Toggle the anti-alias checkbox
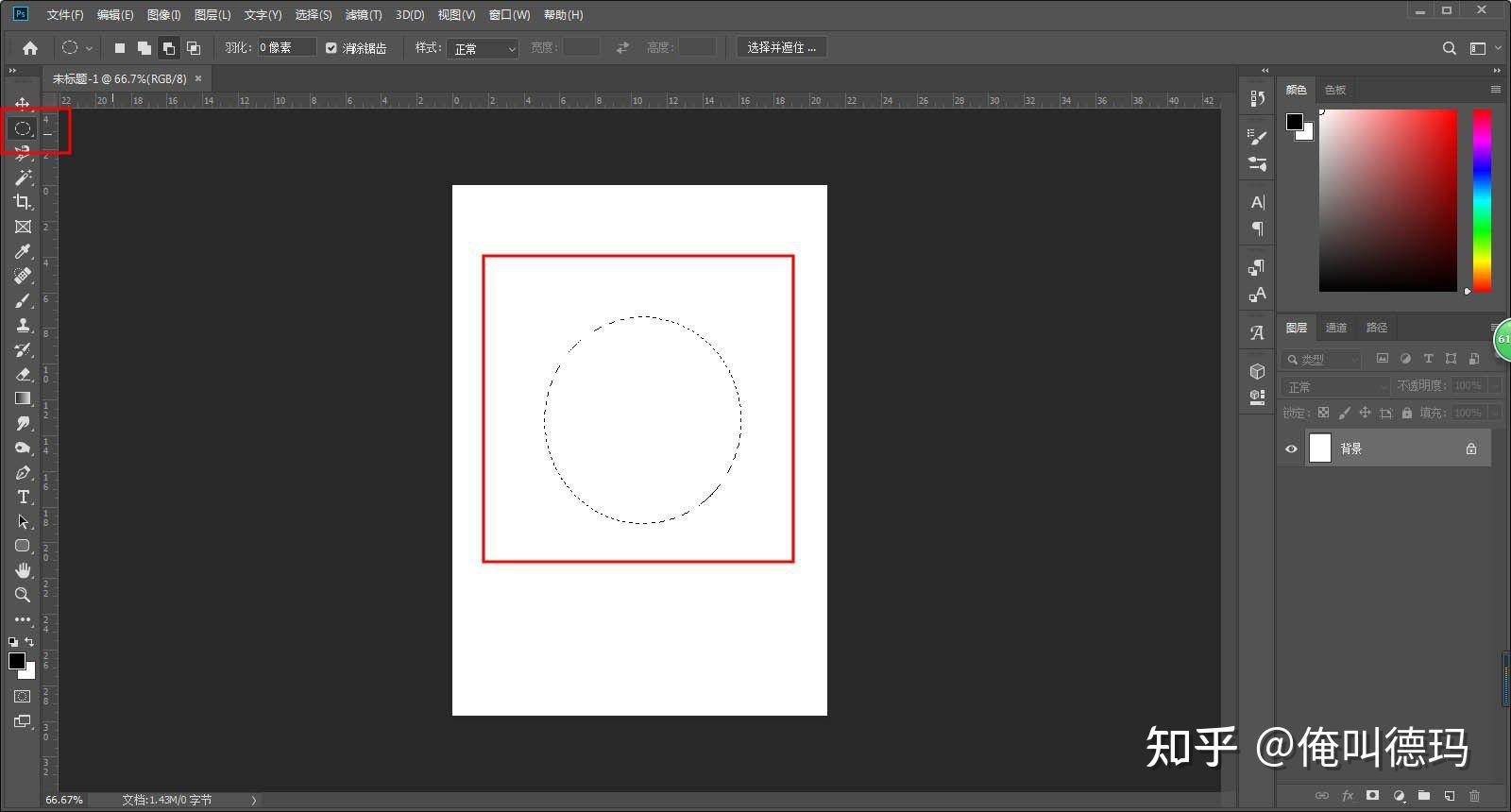Screen dimensions: 1511x812 331,48
